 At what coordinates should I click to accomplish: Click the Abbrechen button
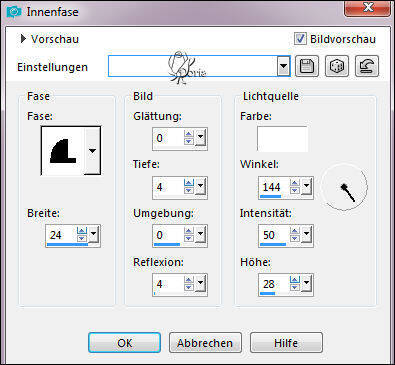205,343
